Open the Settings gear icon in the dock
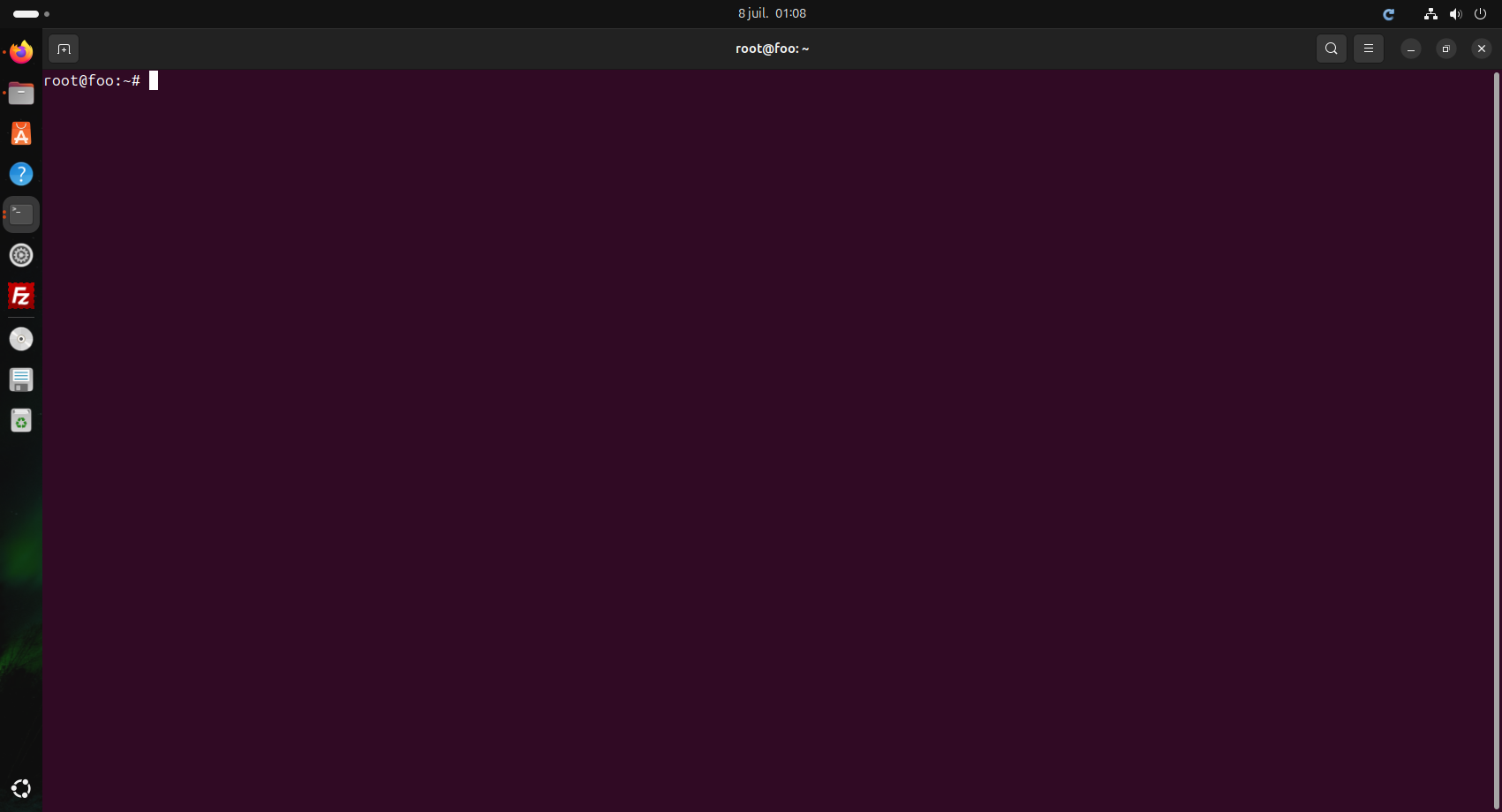 click(20, 255)
